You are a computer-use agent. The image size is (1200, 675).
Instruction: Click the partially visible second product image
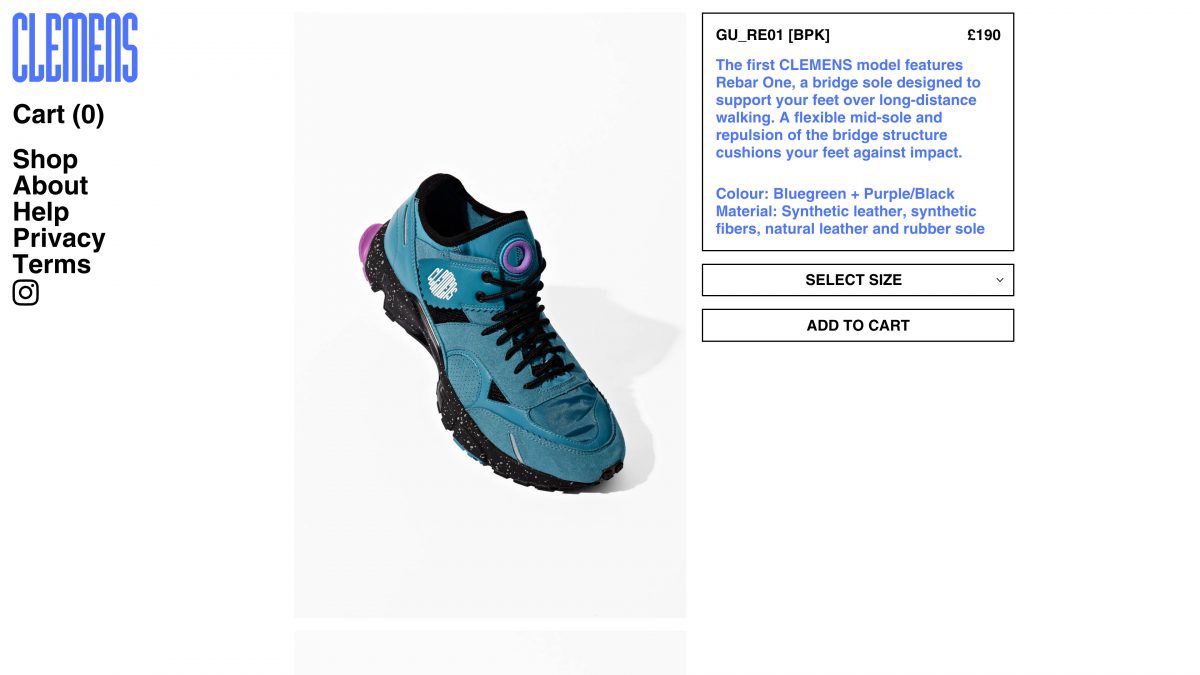click(x=490, y=652)
